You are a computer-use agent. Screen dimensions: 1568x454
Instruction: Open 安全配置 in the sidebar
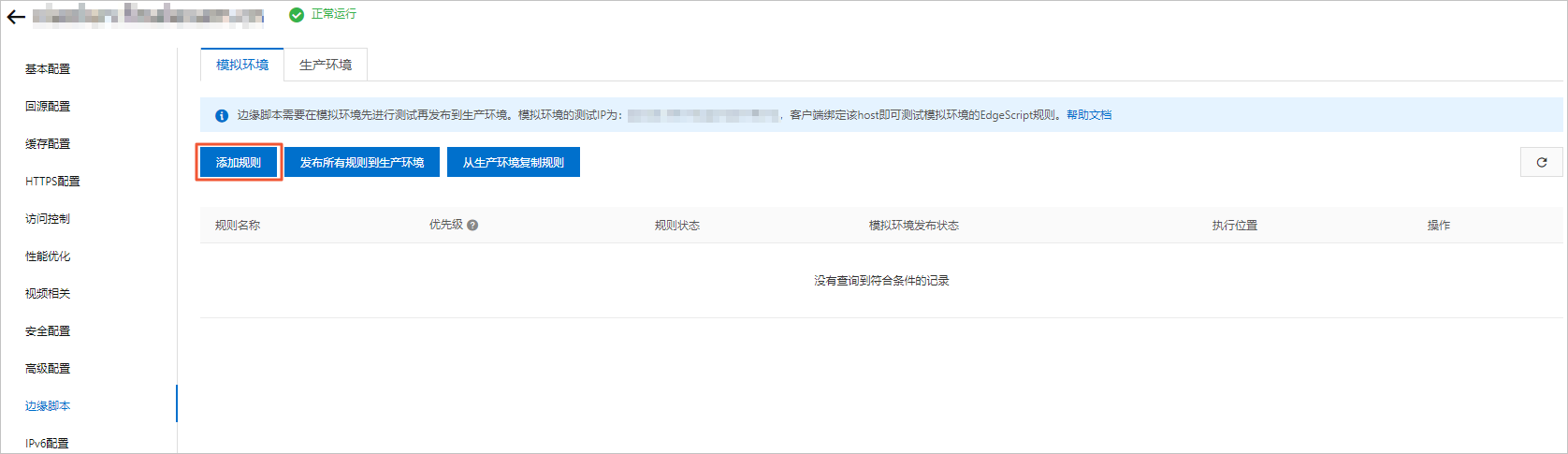point(48,331)
